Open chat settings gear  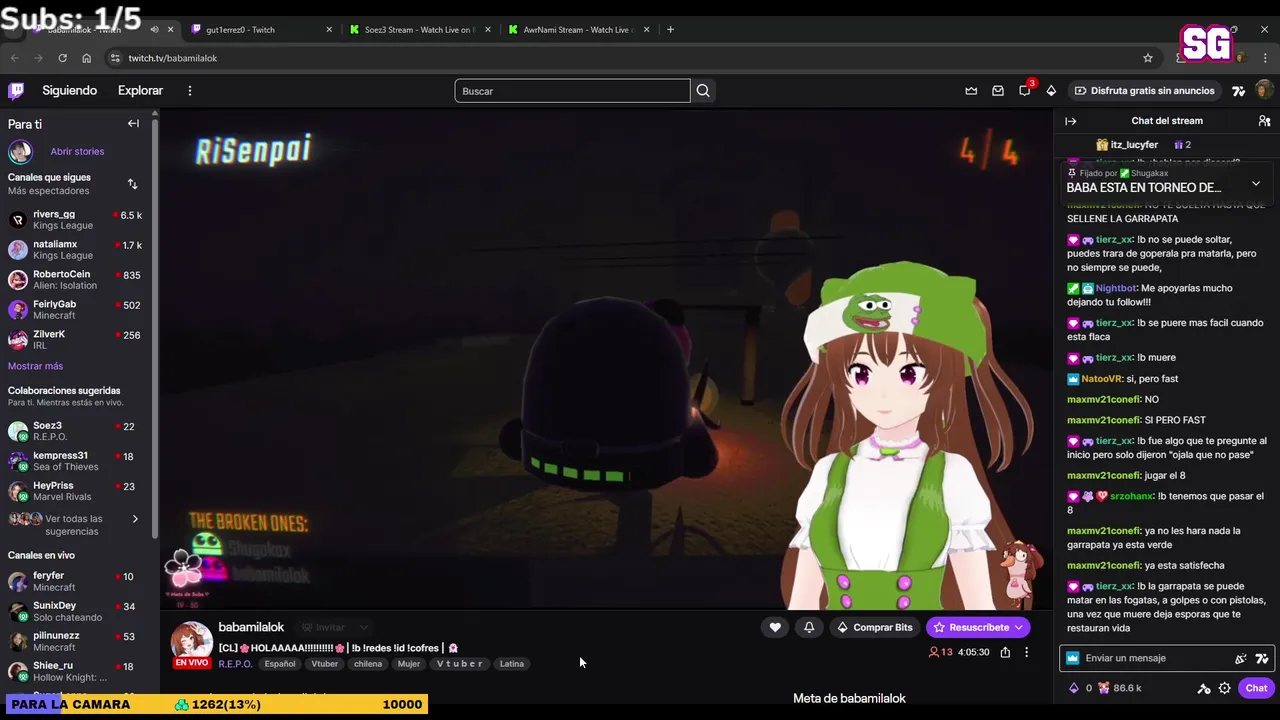click(x=1225, y=688)
